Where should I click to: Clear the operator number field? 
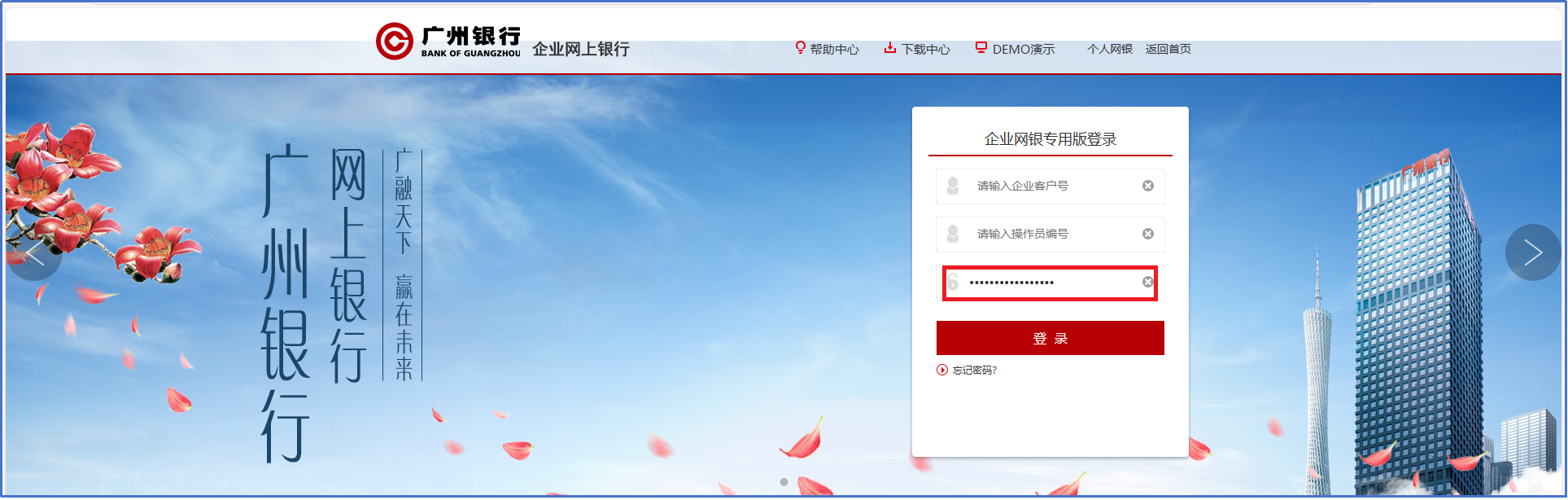tap(1147, 234)
